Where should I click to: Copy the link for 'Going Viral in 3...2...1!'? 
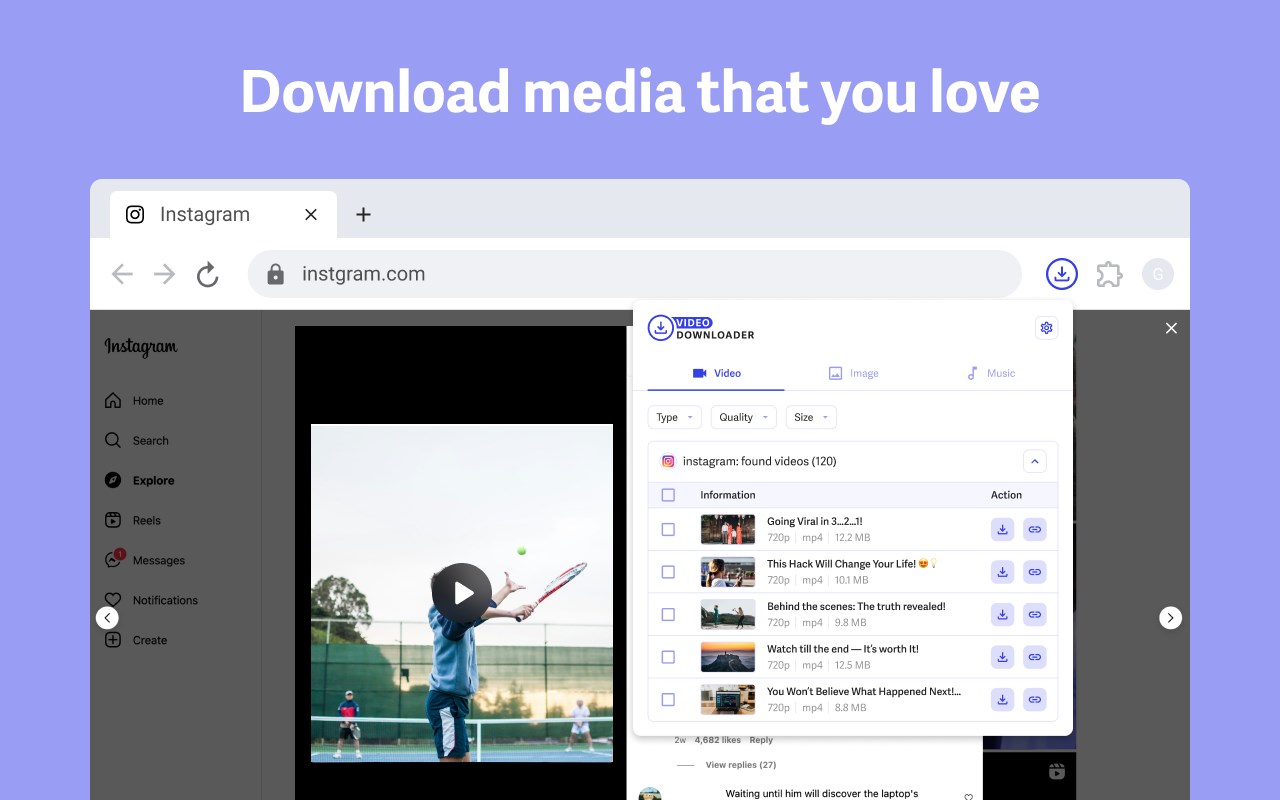point(1034,529)
